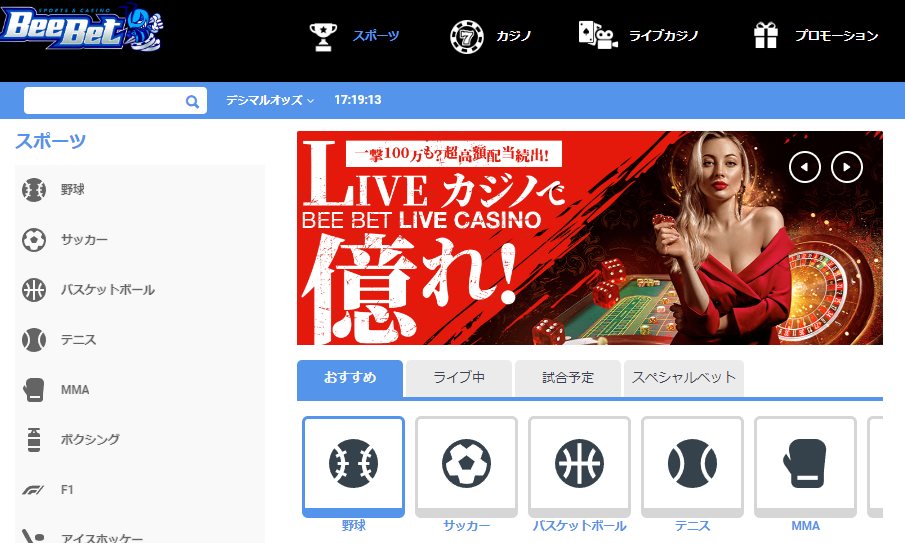Image resolution: width=905 pixels, height=543 pixels.
Task: Click 野球 label under baseball tile
Action: coord(353,526)
